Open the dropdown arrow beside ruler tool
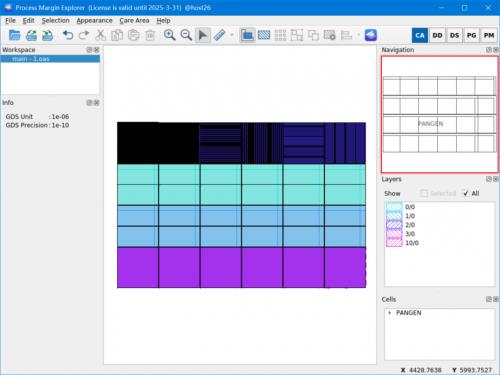This screenshot has width=500, height=375. point(232,35)
